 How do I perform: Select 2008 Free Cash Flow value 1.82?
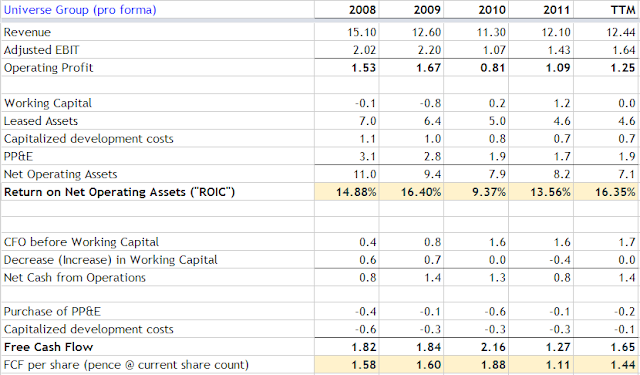[x=364, y=347]
